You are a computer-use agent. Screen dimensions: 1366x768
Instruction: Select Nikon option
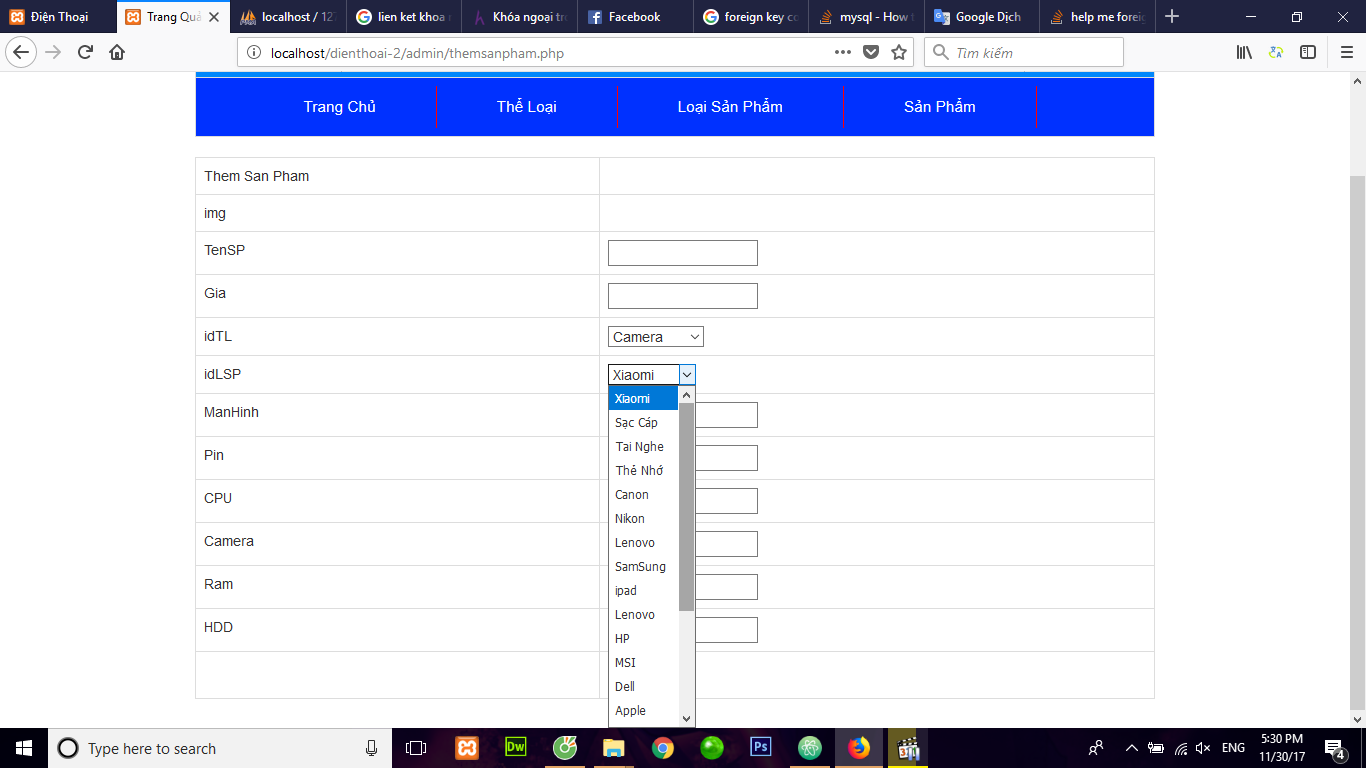click(644, 519)
